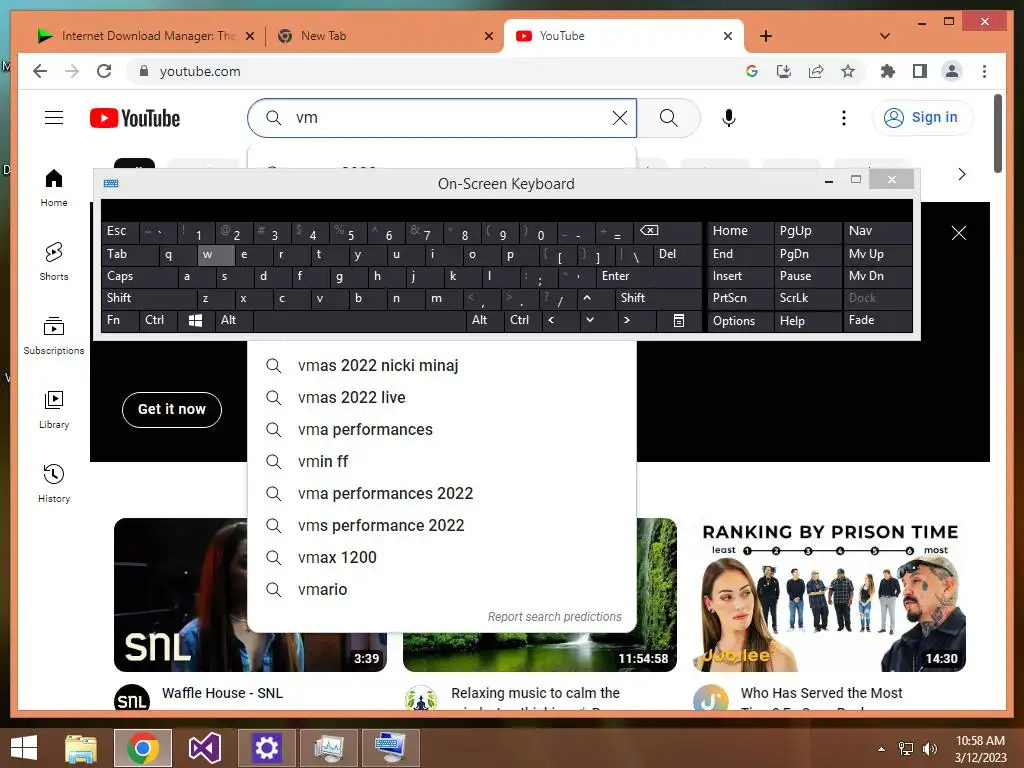This screenshot has height=768, width=1024.
Task: Open the Chrome profile avatar
Action: tap(952, 71)
